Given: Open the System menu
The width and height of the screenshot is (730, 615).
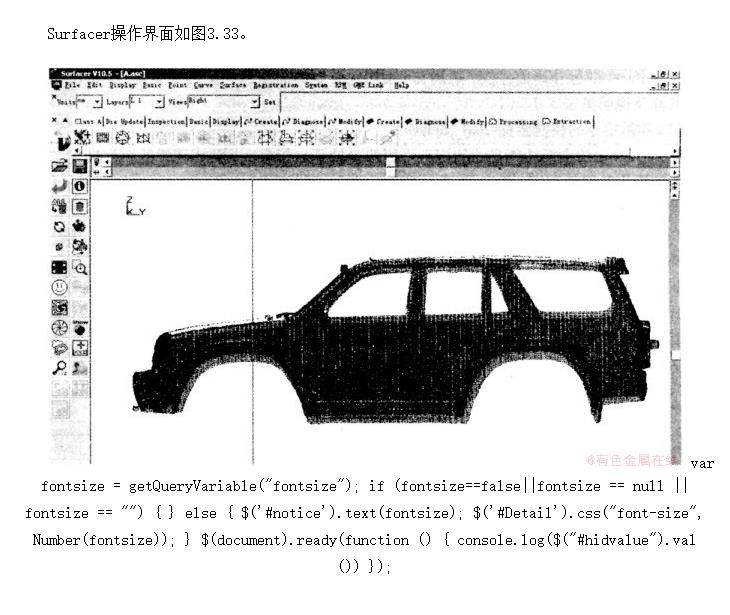Looking at the screenshot, I should click(316, 85).
